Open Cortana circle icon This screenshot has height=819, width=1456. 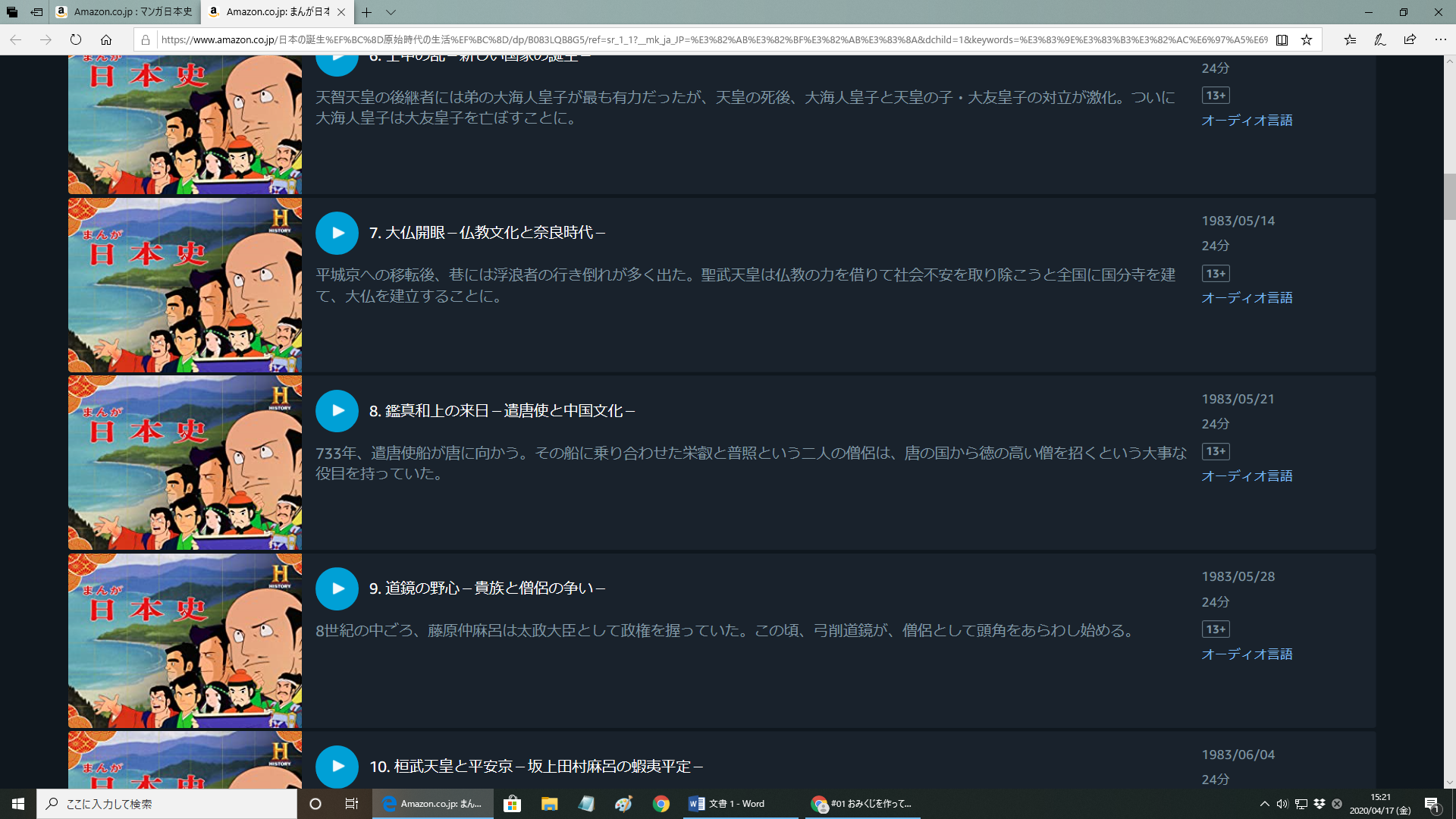[315, 804]
